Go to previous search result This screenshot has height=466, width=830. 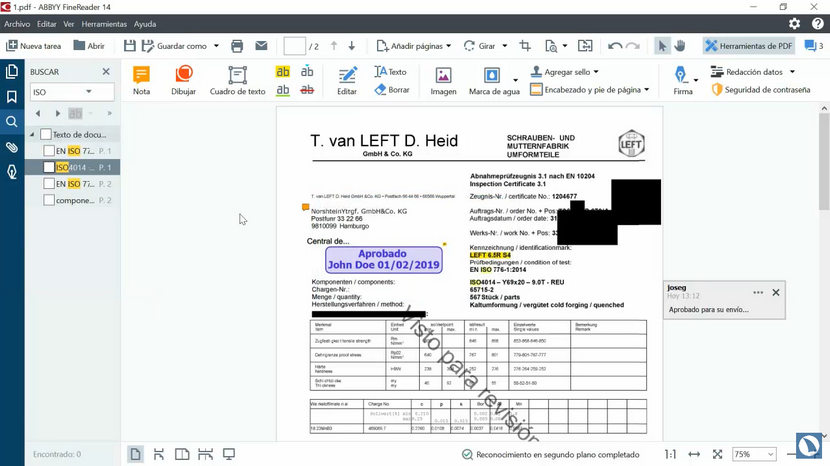click(x=38, y=113)
